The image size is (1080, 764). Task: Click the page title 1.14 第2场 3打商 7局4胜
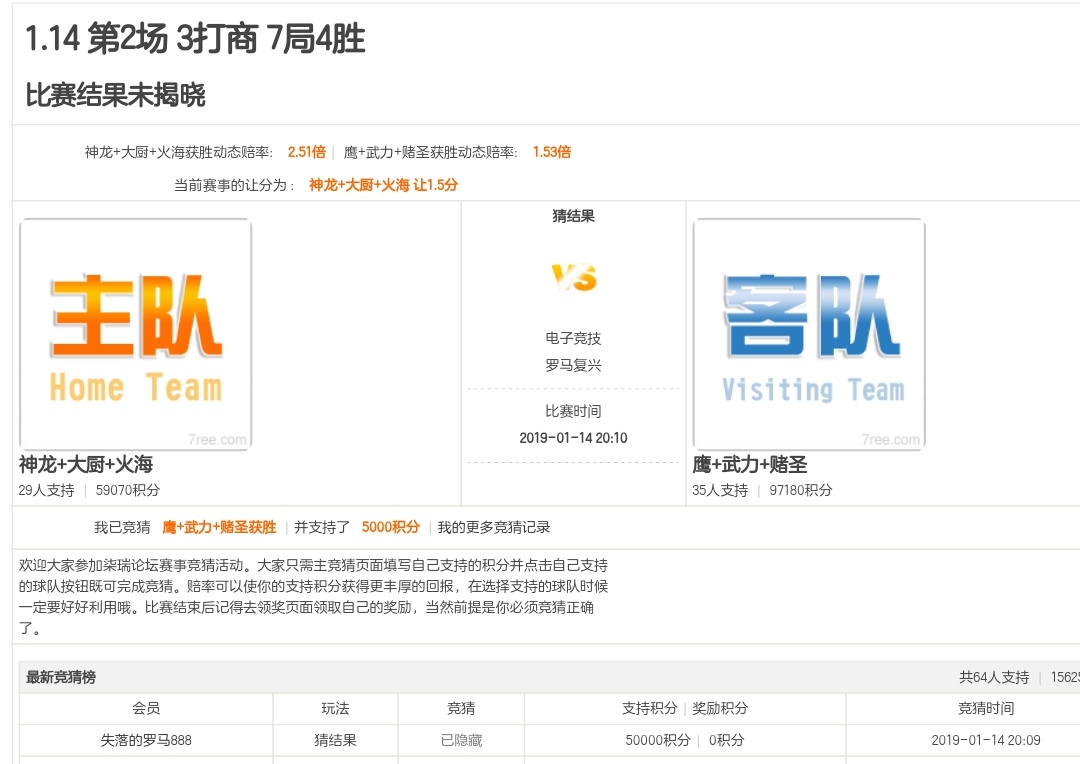pos(195,40)
